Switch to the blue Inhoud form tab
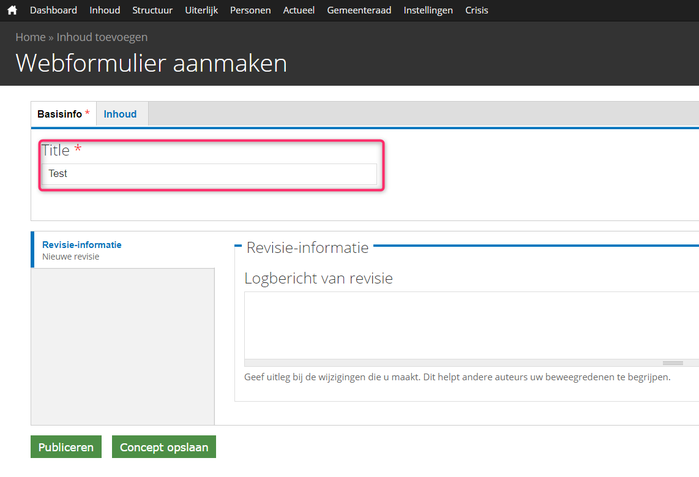699x477 pixels. point(120,114)
